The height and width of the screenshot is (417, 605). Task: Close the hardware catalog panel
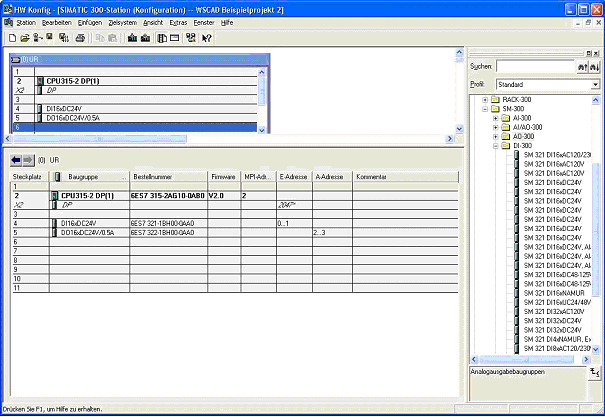596,53
